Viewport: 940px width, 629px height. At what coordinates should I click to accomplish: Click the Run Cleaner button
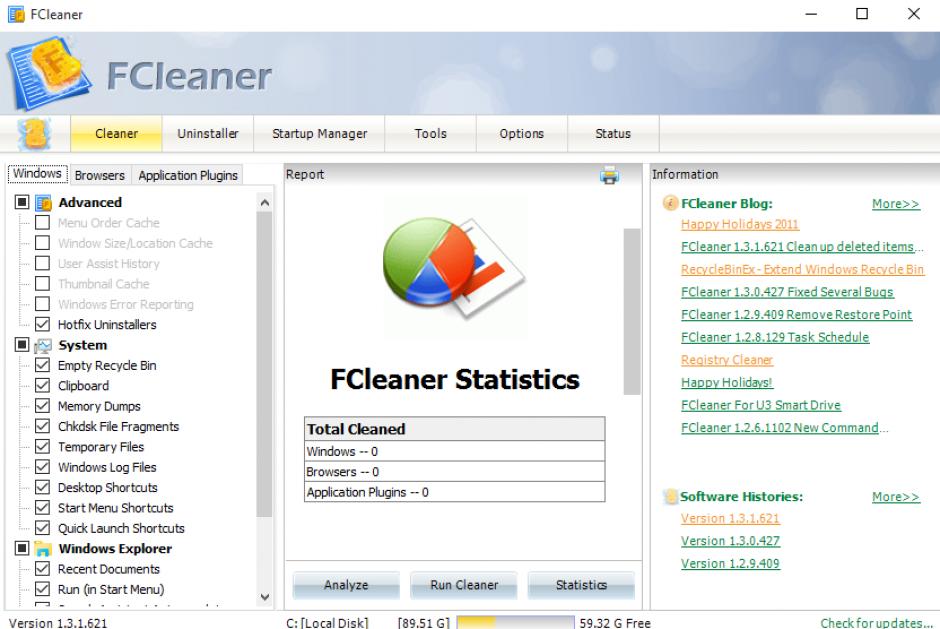[464, 585]
